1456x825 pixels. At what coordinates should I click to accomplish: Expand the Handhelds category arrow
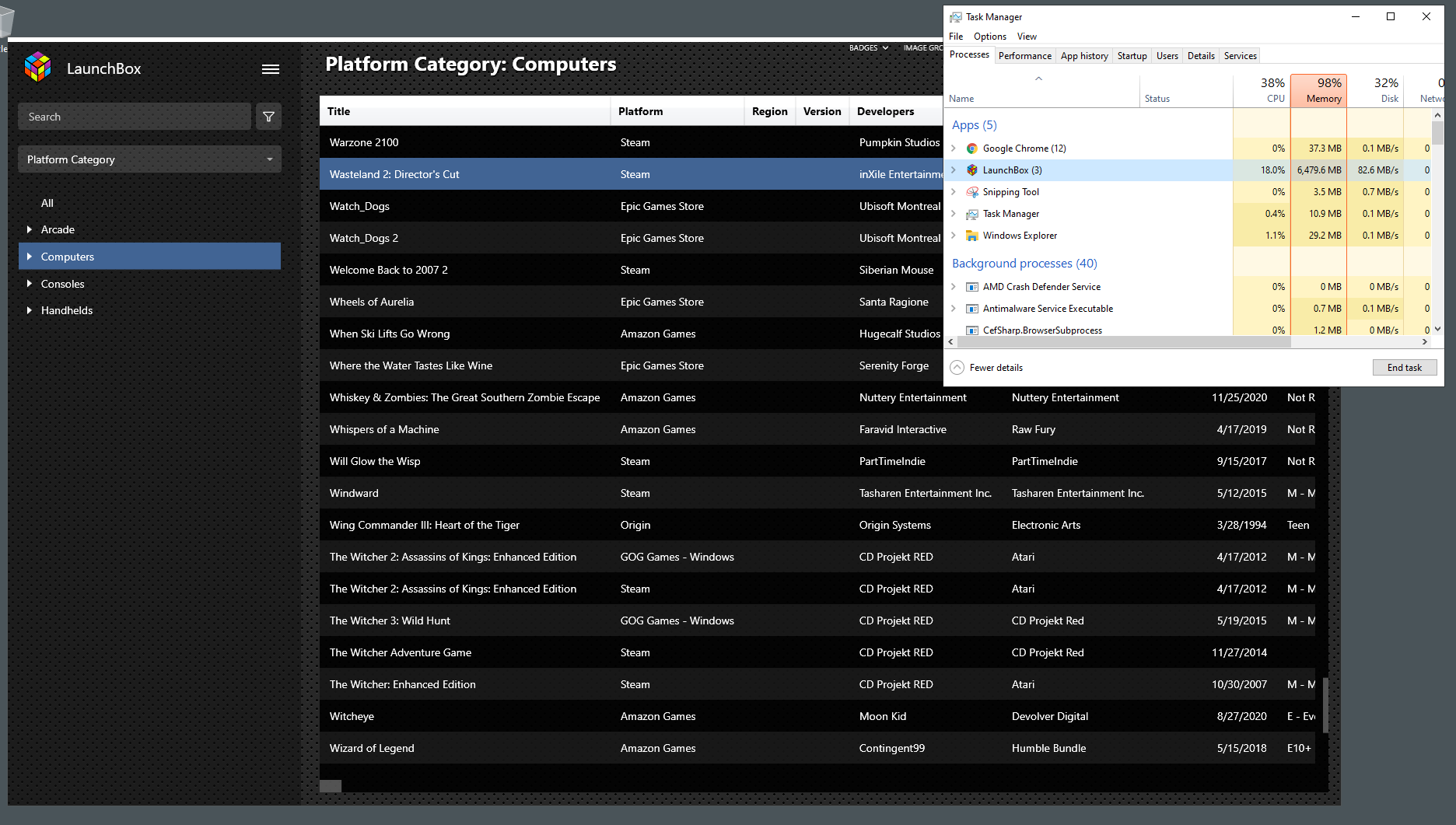pos(30,310)
